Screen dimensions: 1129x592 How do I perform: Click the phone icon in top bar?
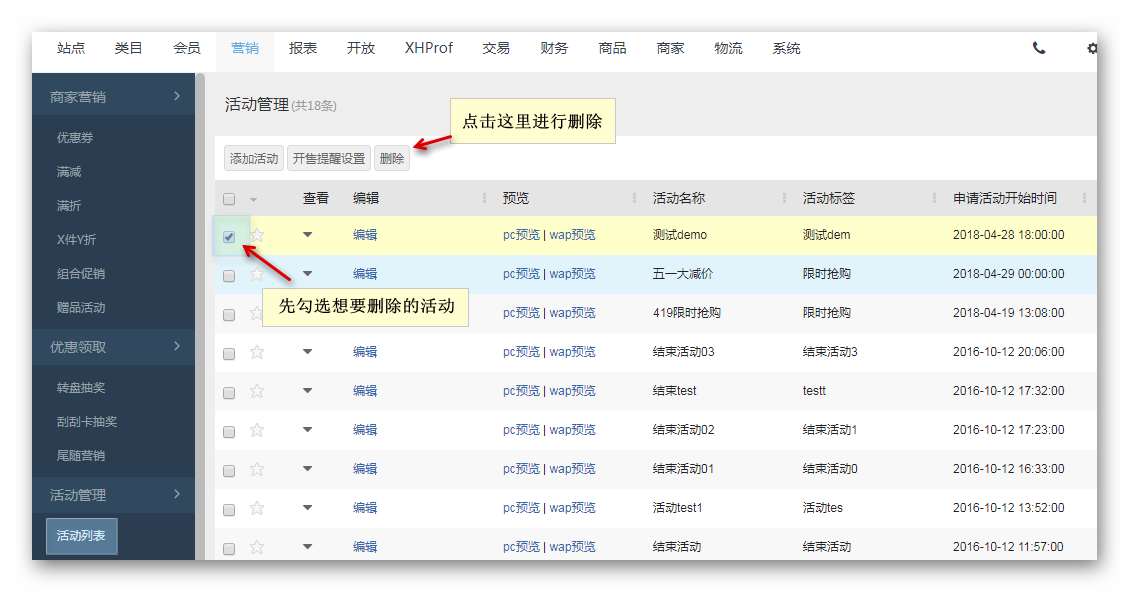click(1038, 48)
